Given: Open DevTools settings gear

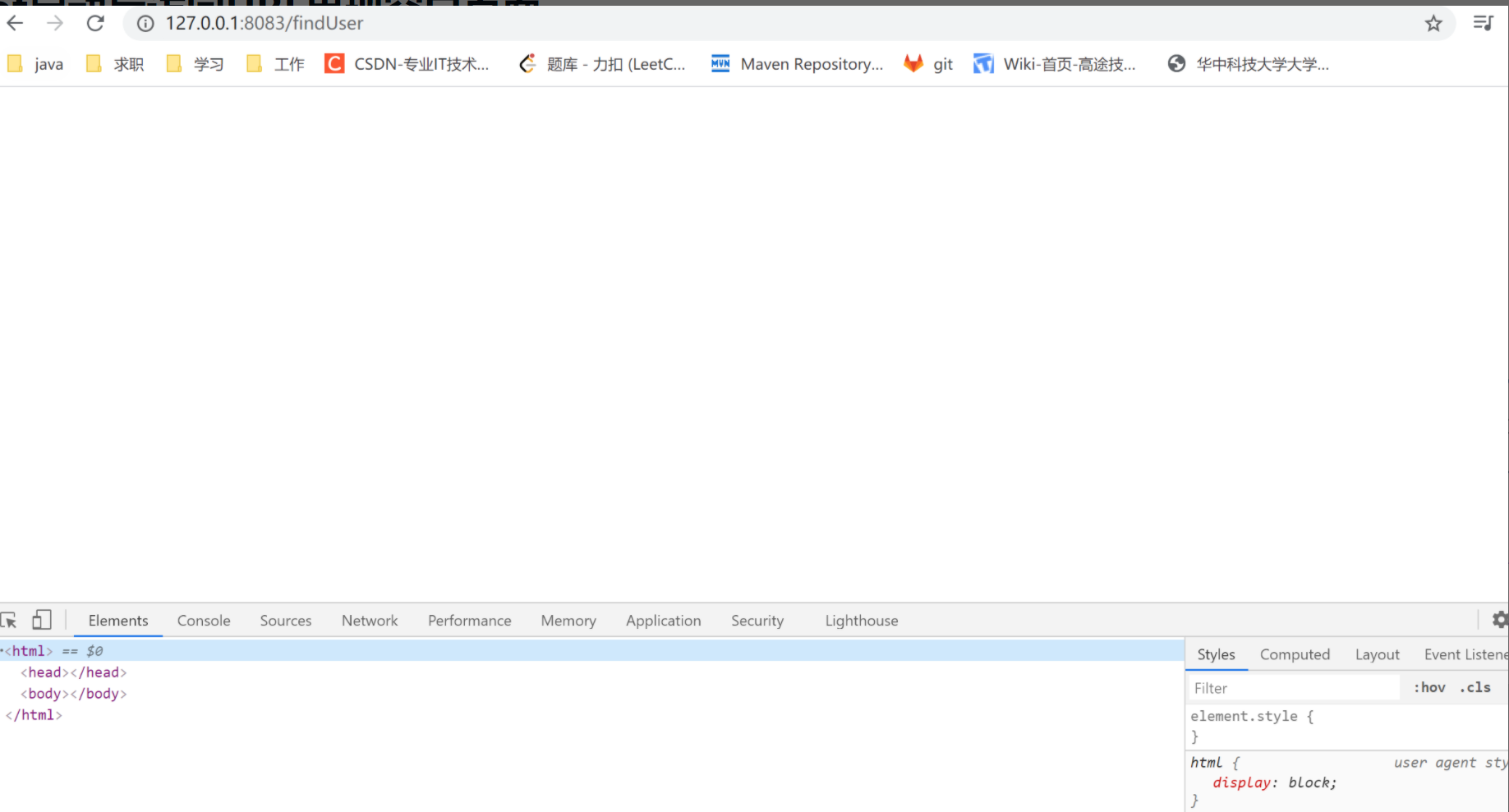Looking at the screenshot, I should (1501, 619).
